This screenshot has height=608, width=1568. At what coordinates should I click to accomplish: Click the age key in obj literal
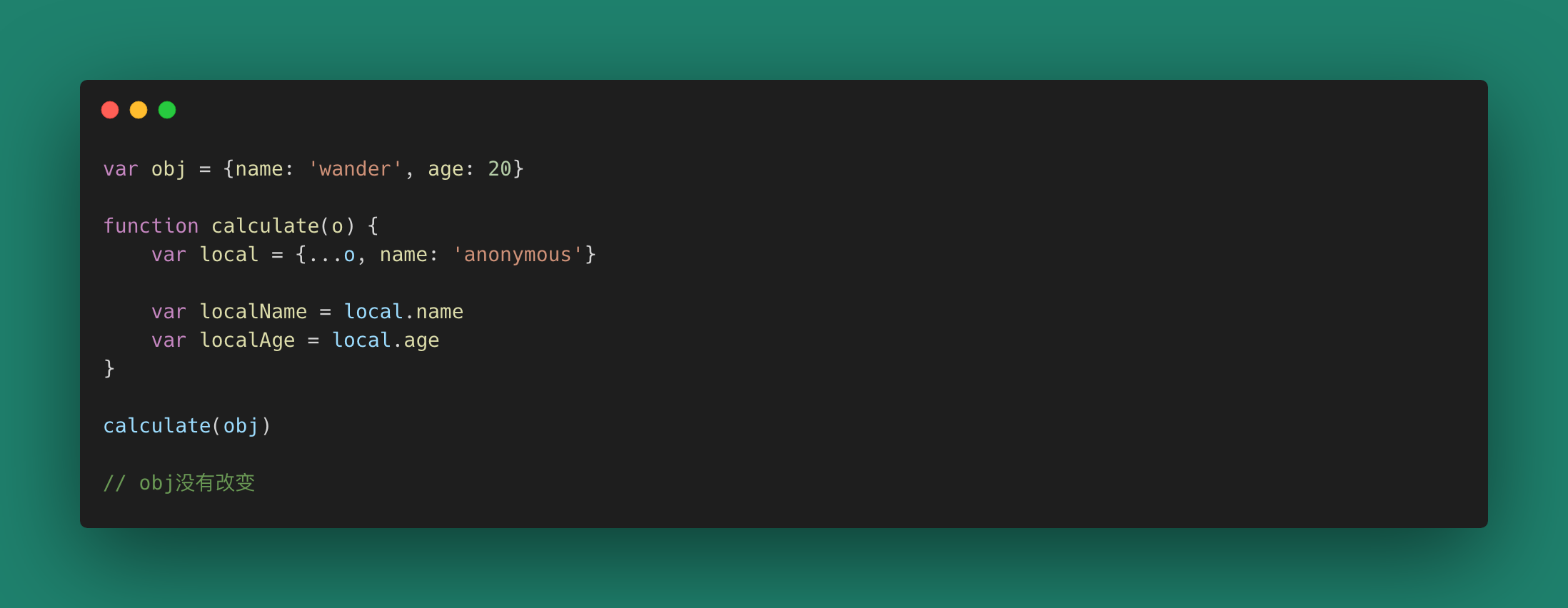pyautogui.click(x=446, y=171)
